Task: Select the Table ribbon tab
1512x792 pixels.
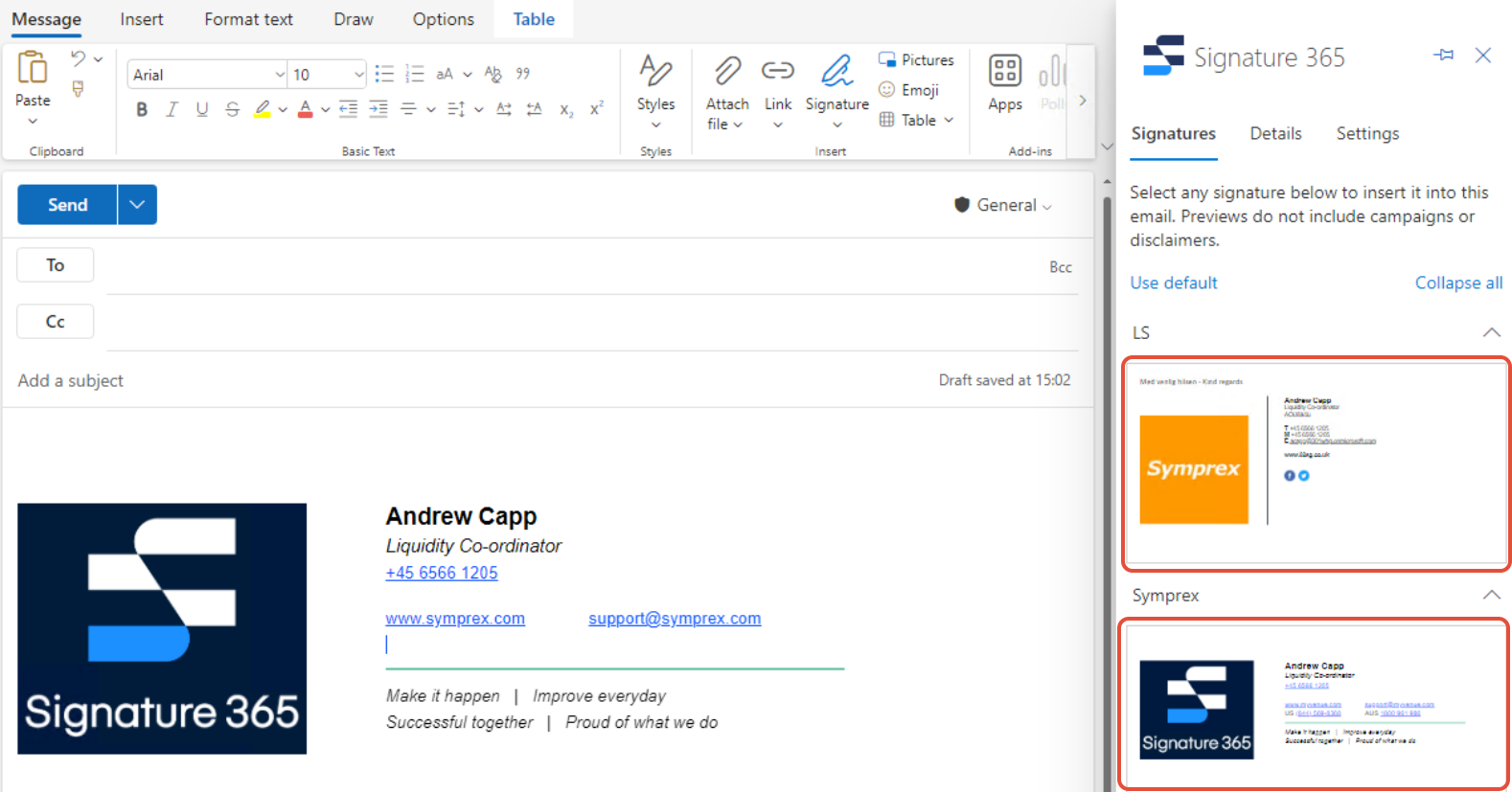Action: (x=534, y=19)
